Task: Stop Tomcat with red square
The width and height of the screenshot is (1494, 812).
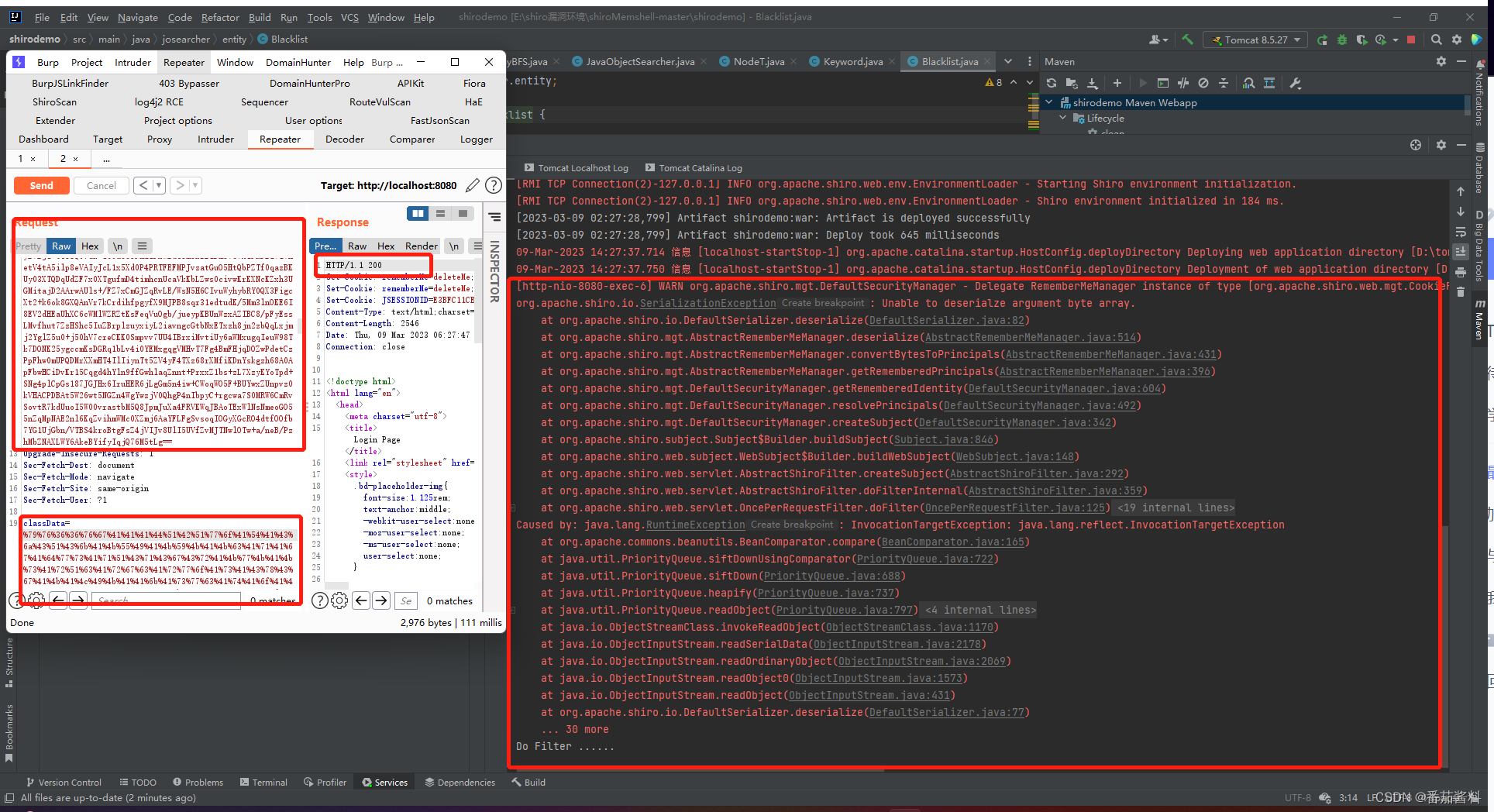Action: tap(1411, 40)
